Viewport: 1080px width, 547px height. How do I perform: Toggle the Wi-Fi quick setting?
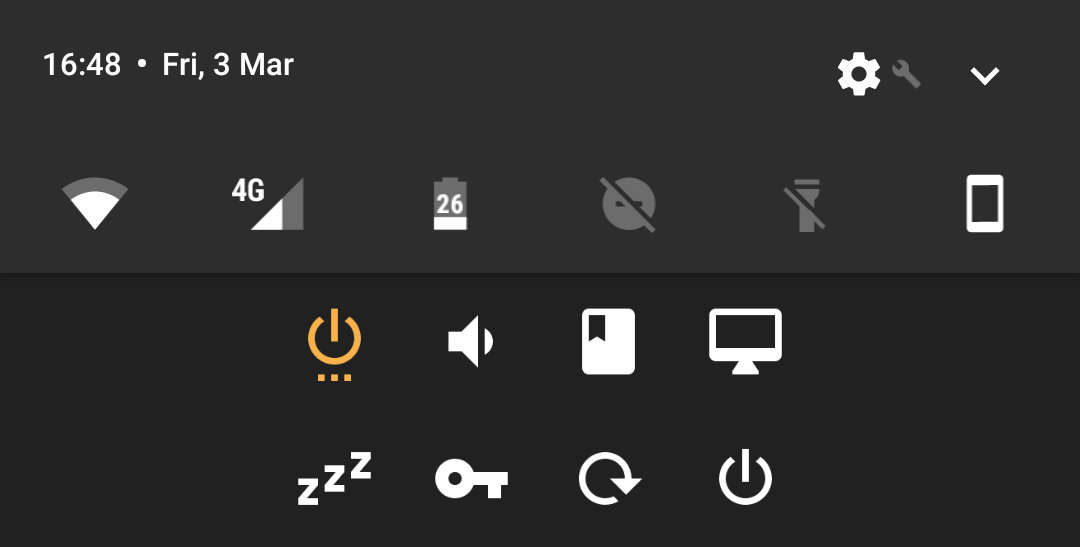pyautogui.click(x=94, y=203)
